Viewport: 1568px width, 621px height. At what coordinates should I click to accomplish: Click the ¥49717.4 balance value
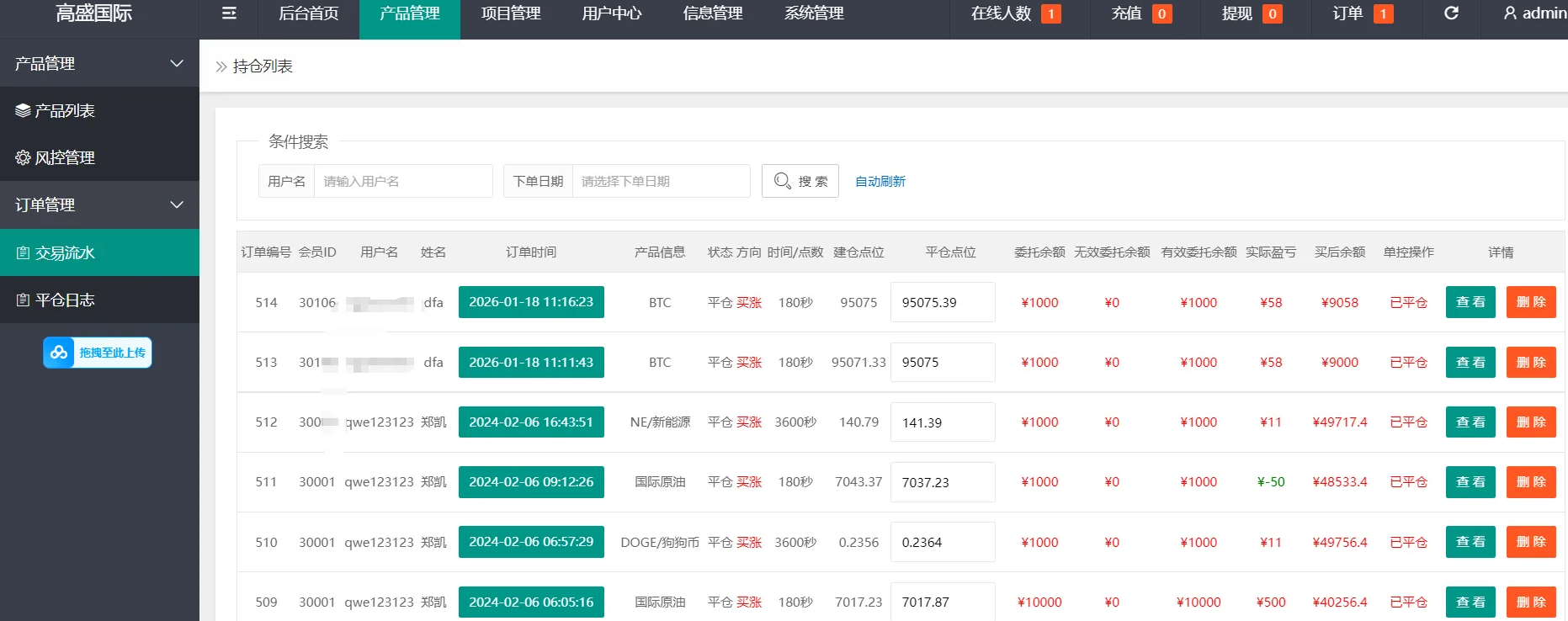(1340, 422)
